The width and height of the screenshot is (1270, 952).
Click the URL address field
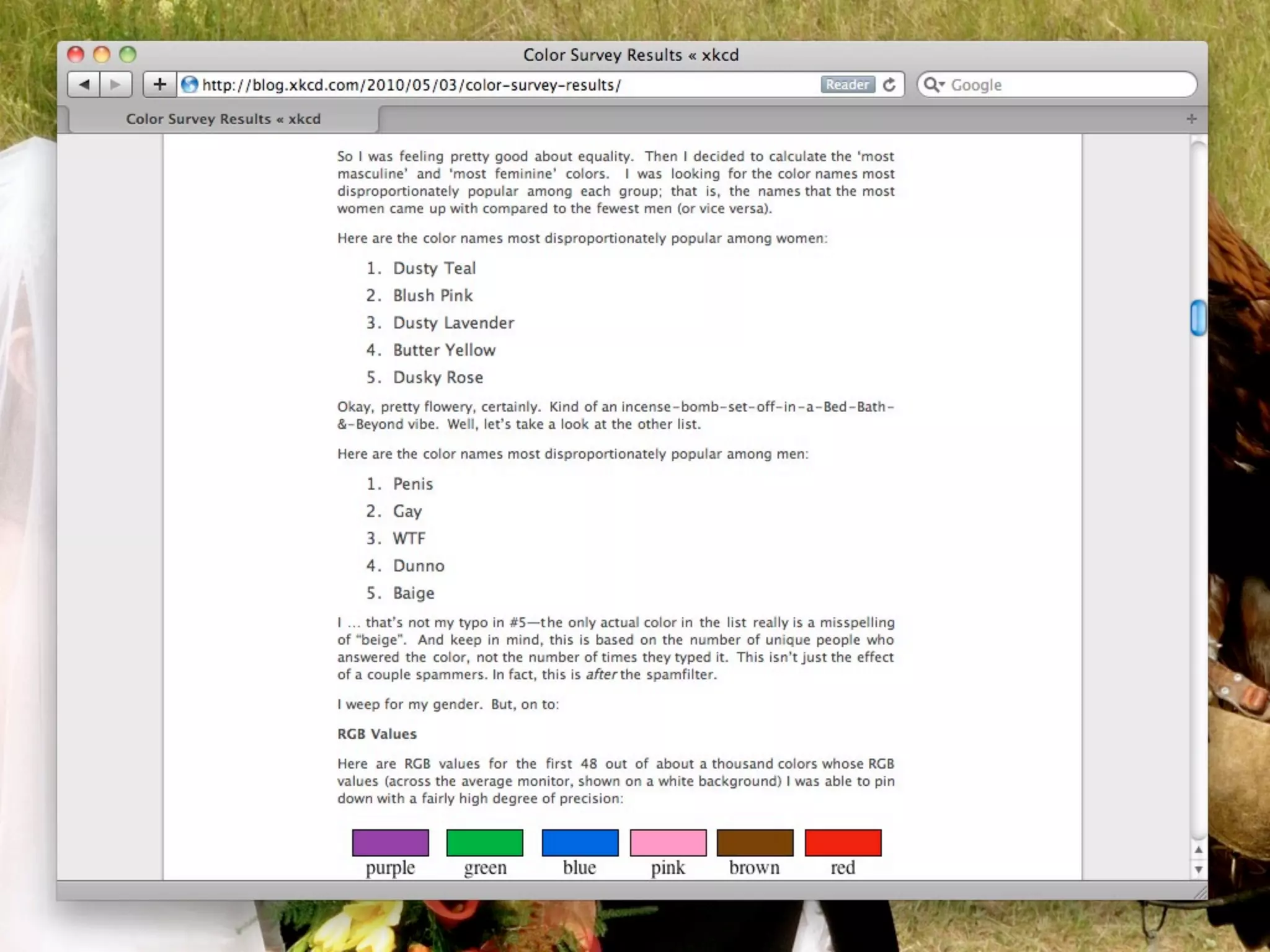496,85
